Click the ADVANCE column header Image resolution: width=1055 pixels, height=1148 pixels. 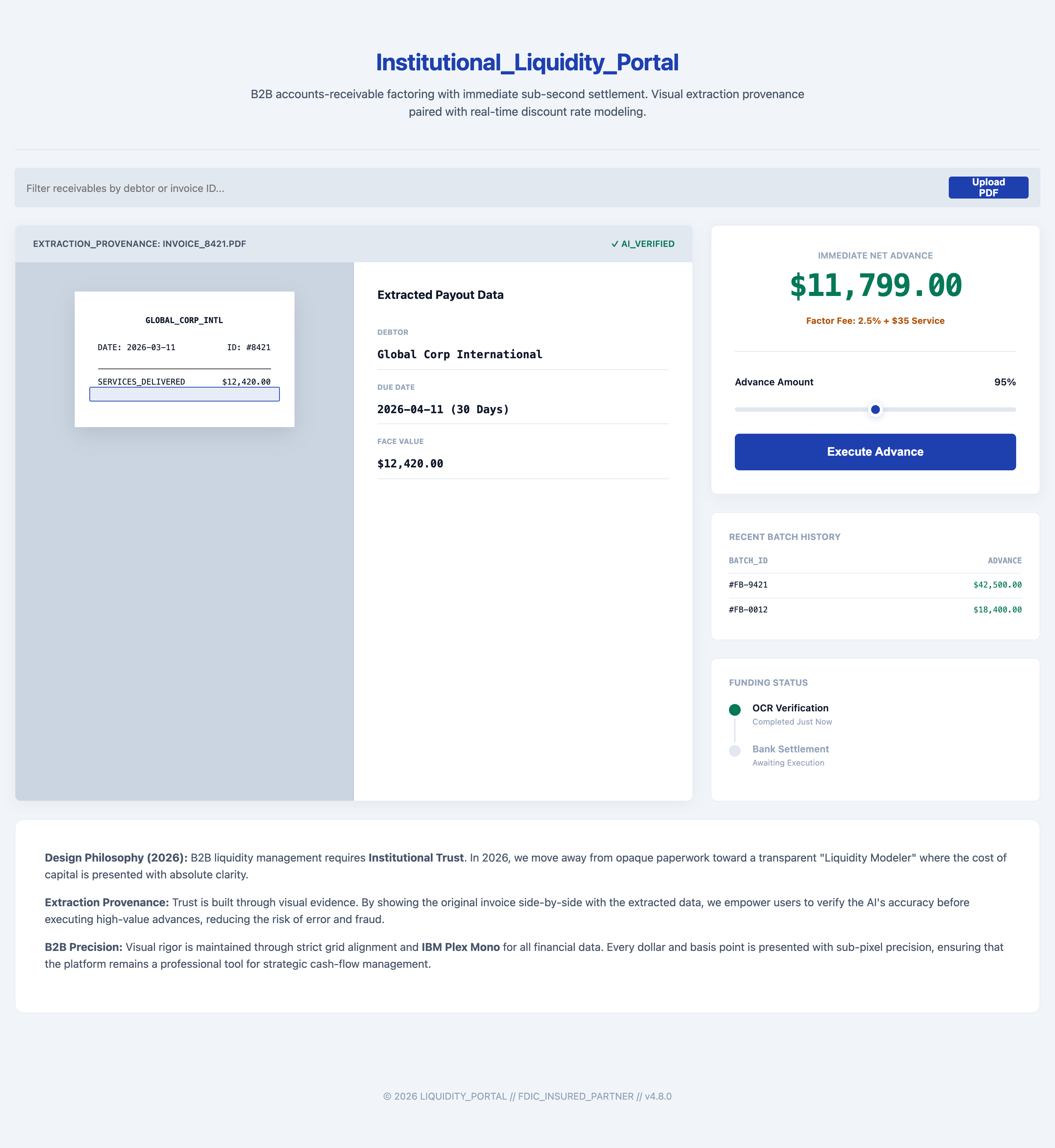tap(1004, 560)
